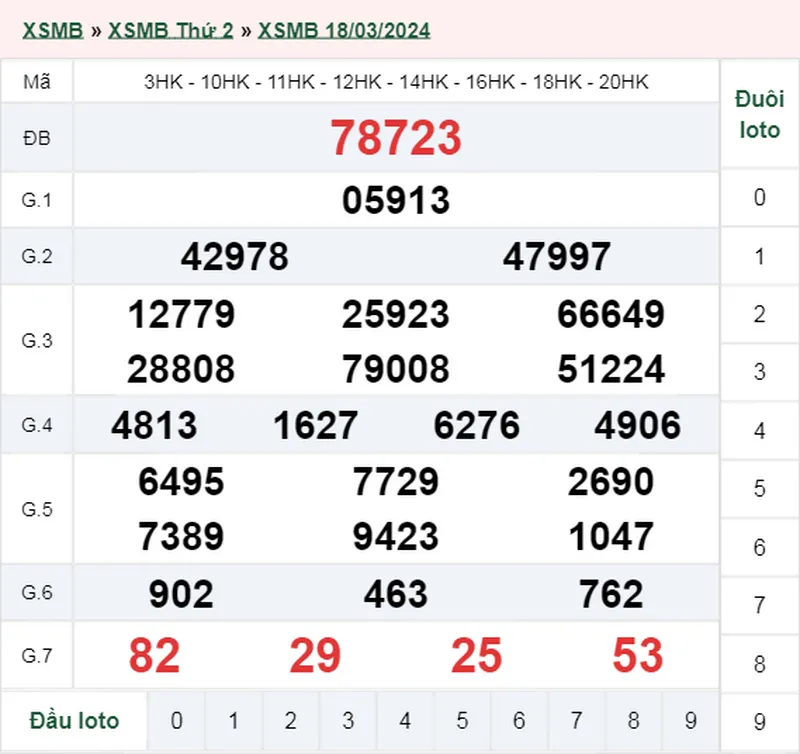Click the XSMB breadcrumb link

click(x=52, y=30)
